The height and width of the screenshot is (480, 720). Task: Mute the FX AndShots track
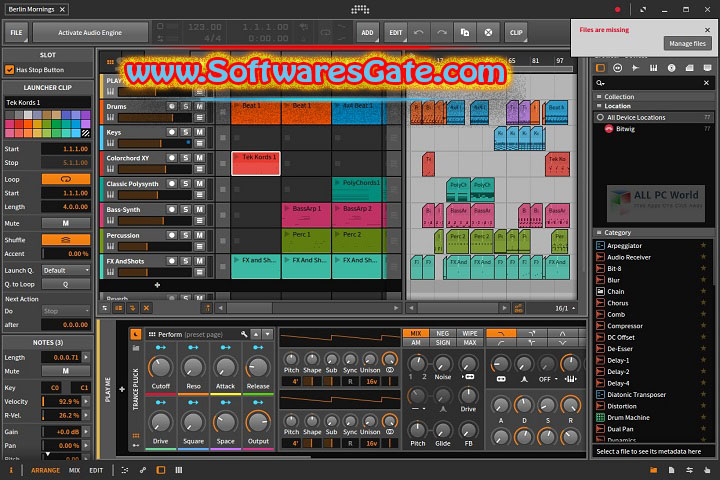(199, 260)
